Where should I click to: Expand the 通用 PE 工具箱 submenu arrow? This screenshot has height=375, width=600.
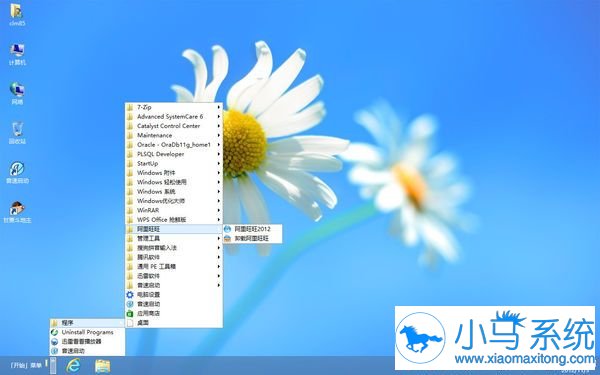click(x=219, y=266)
